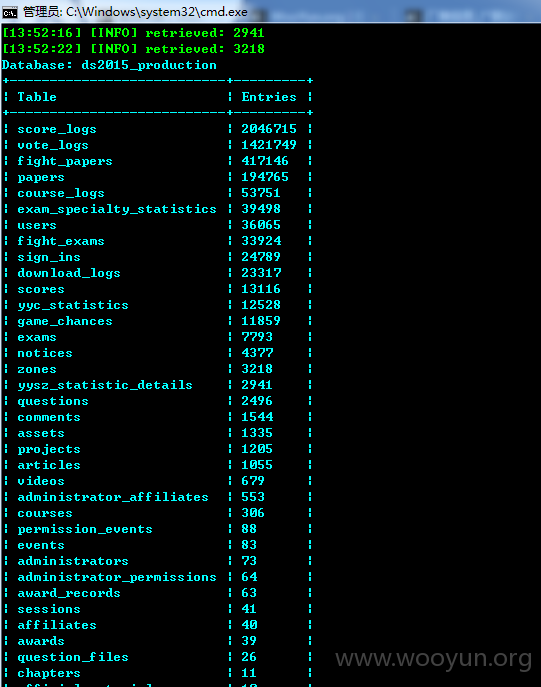Click the Table column header

[x=37, y=97]
